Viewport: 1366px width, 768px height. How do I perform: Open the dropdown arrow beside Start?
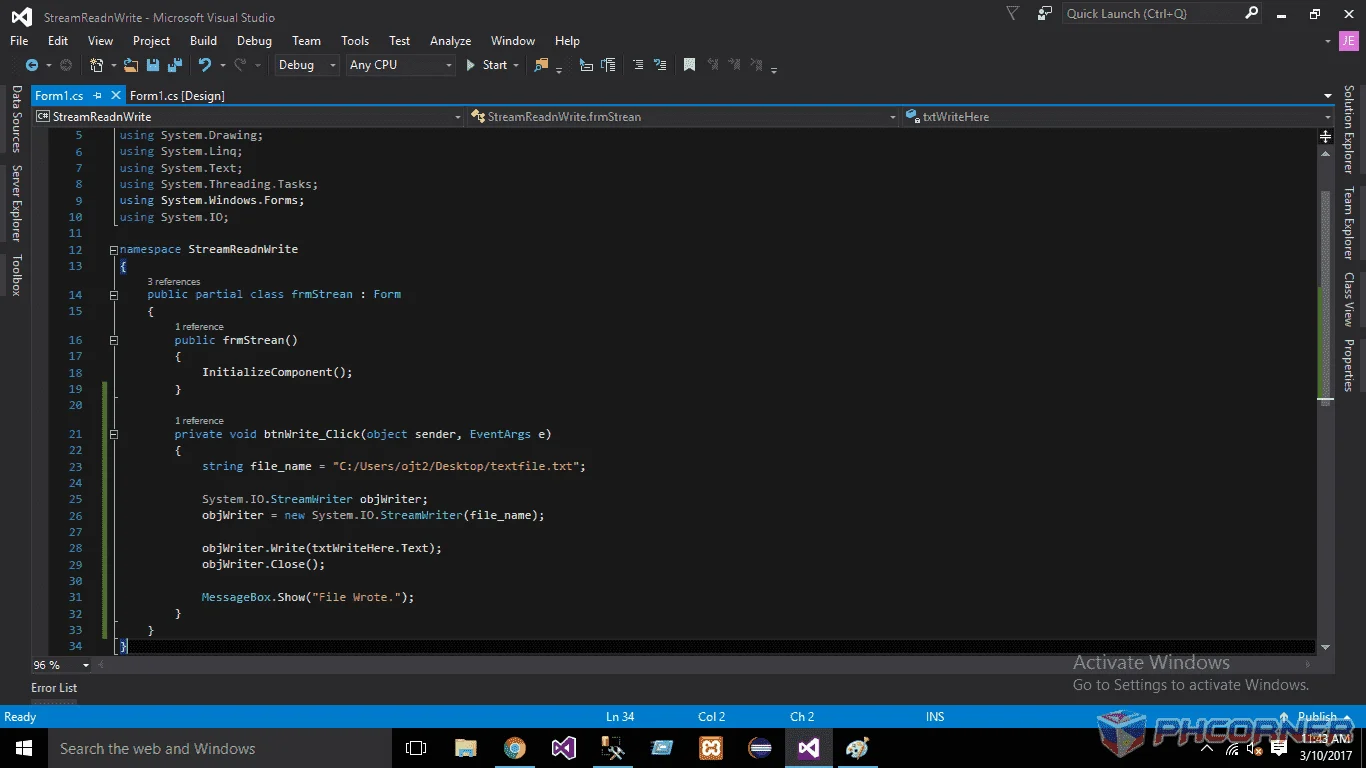pos(516,65)
